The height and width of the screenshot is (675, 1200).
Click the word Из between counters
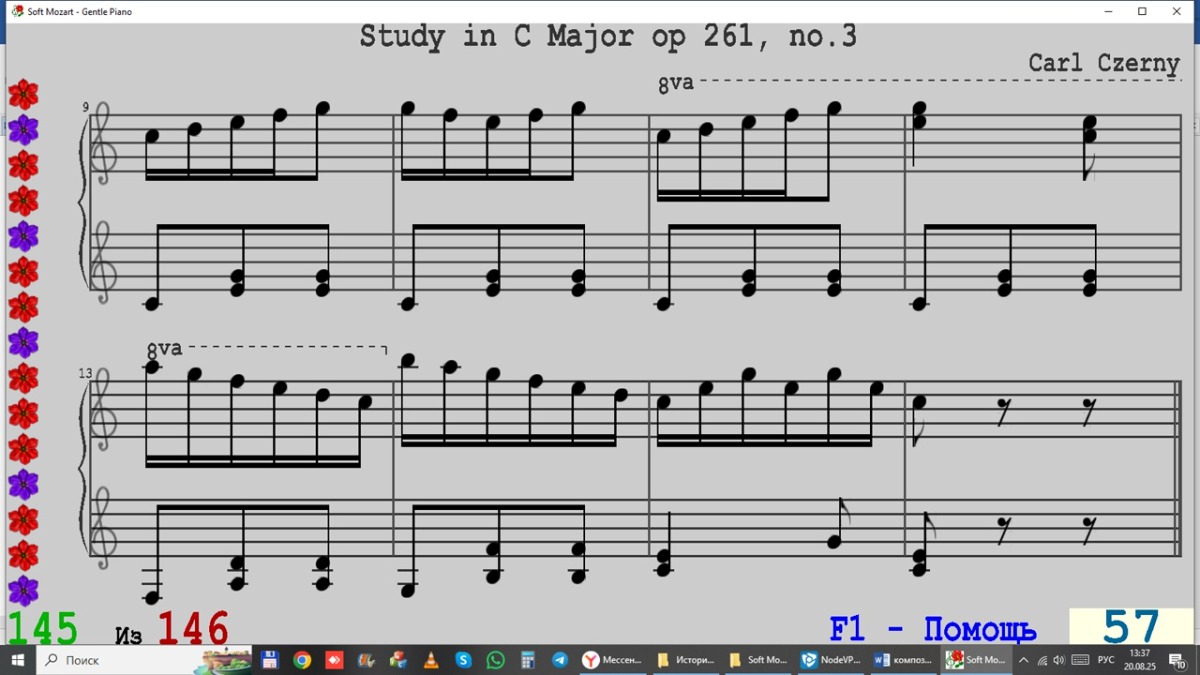tap(129, 635)
